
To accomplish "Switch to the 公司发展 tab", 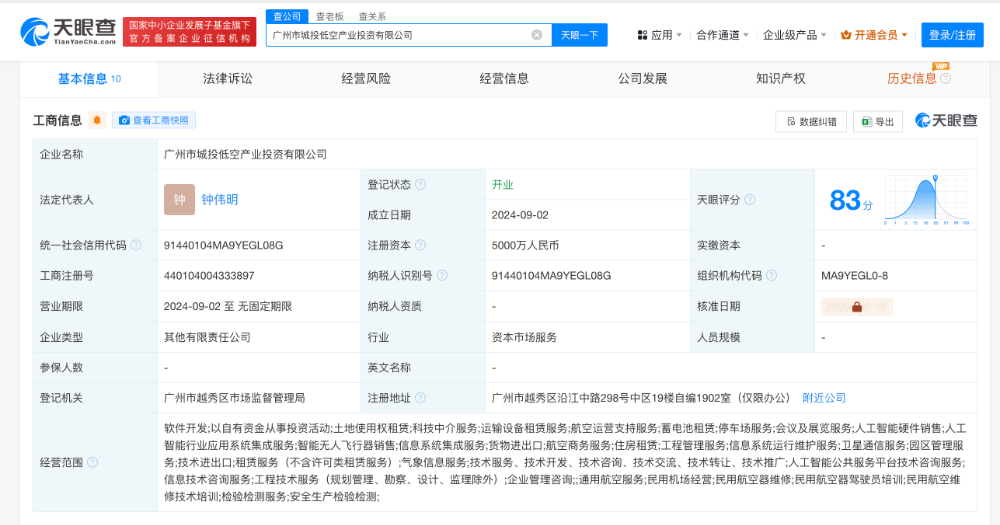I will [643, 78].
